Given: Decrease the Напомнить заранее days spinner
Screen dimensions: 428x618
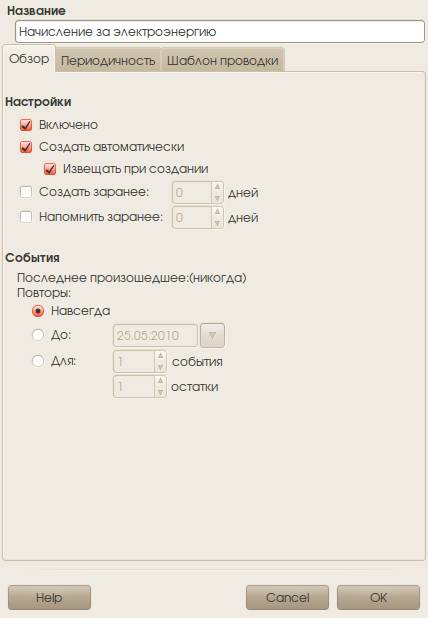Looking at the screenshot, I should pos(217,223).
